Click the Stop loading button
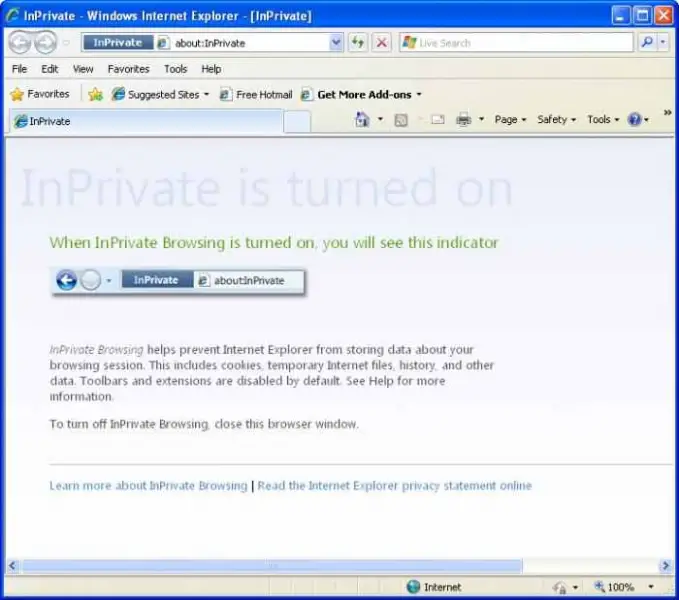679x600 pixels. tap(382, 42)
